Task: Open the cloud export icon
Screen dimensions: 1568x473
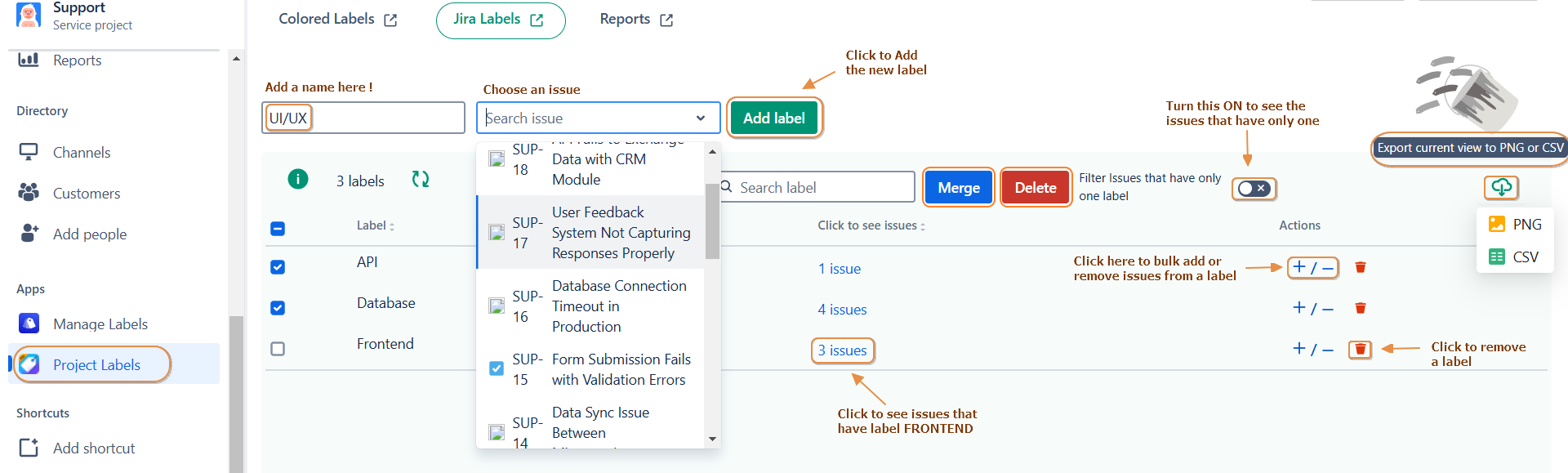Action: tap(1501, 187)
